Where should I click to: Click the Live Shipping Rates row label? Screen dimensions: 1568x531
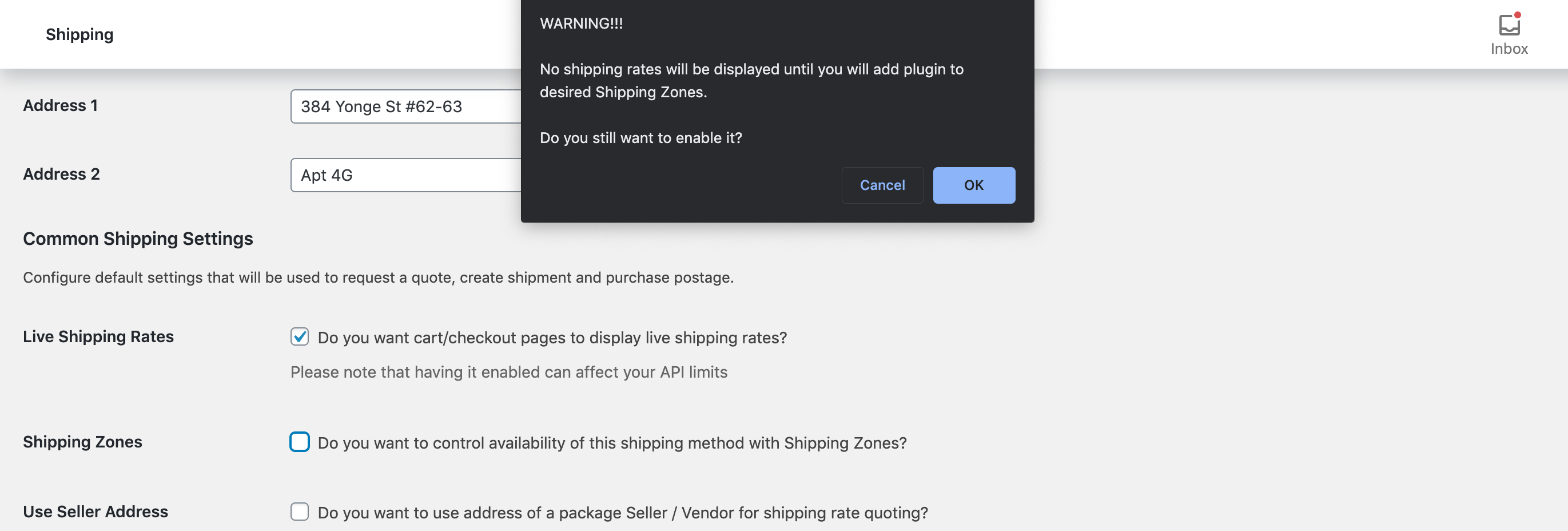pyautogui.click(x=98, y=337)
